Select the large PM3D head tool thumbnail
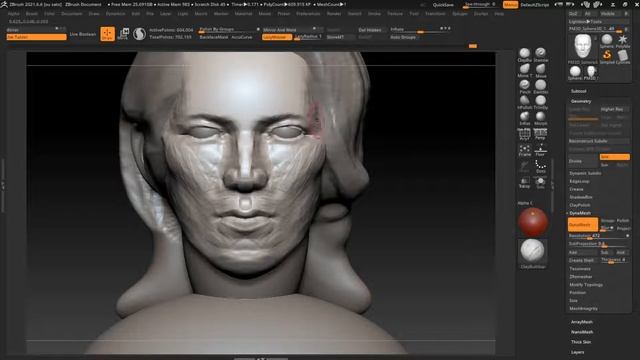The image size is (640, 360). click(583, 47)
